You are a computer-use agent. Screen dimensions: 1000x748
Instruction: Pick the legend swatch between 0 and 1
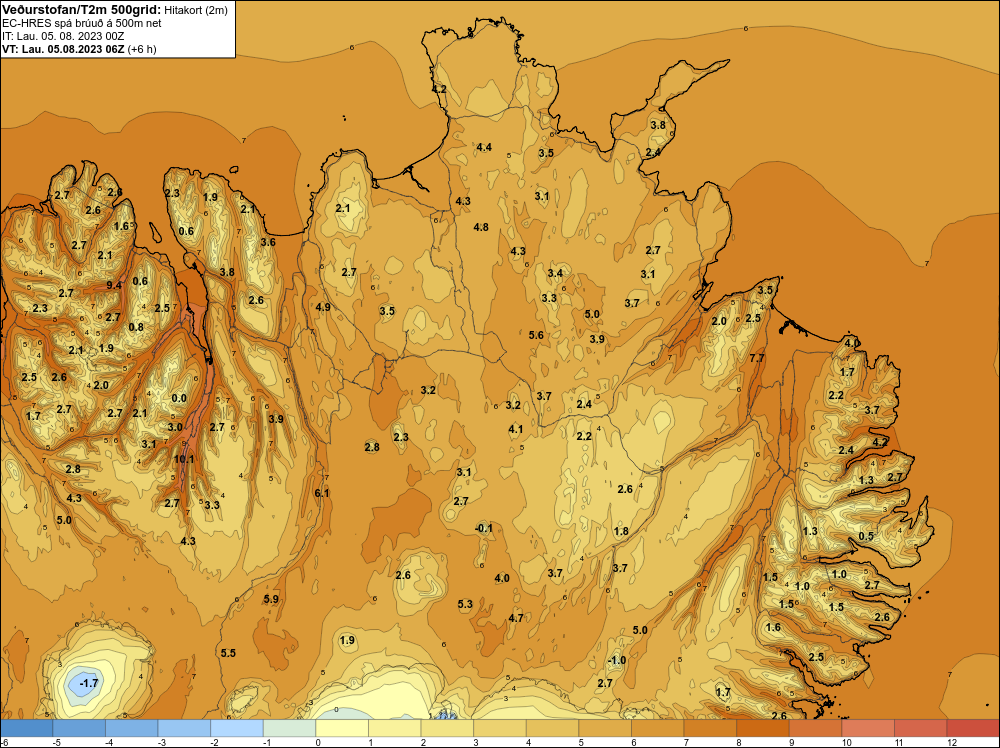click(342, 728)
